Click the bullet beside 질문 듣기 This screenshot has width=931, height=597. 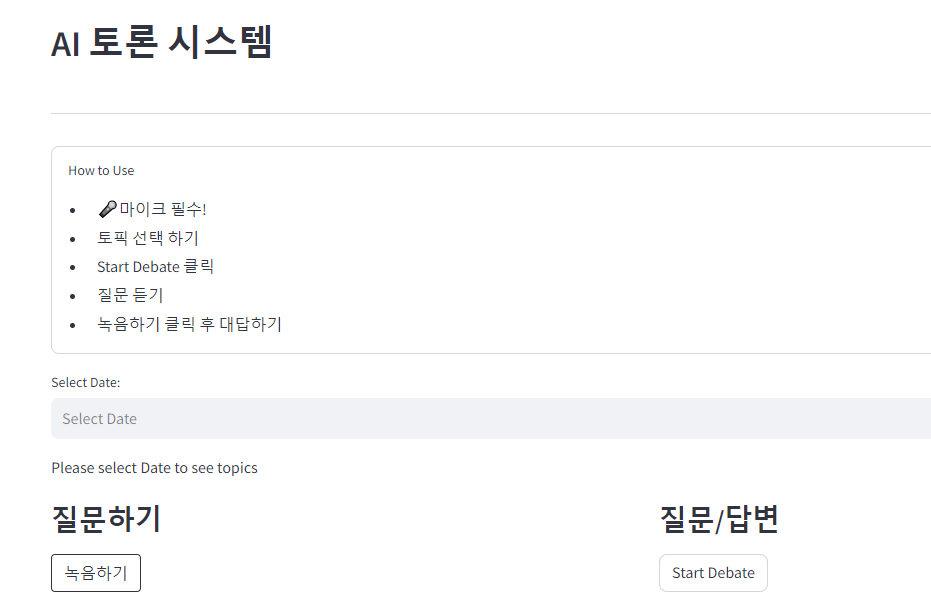[72, 296]
